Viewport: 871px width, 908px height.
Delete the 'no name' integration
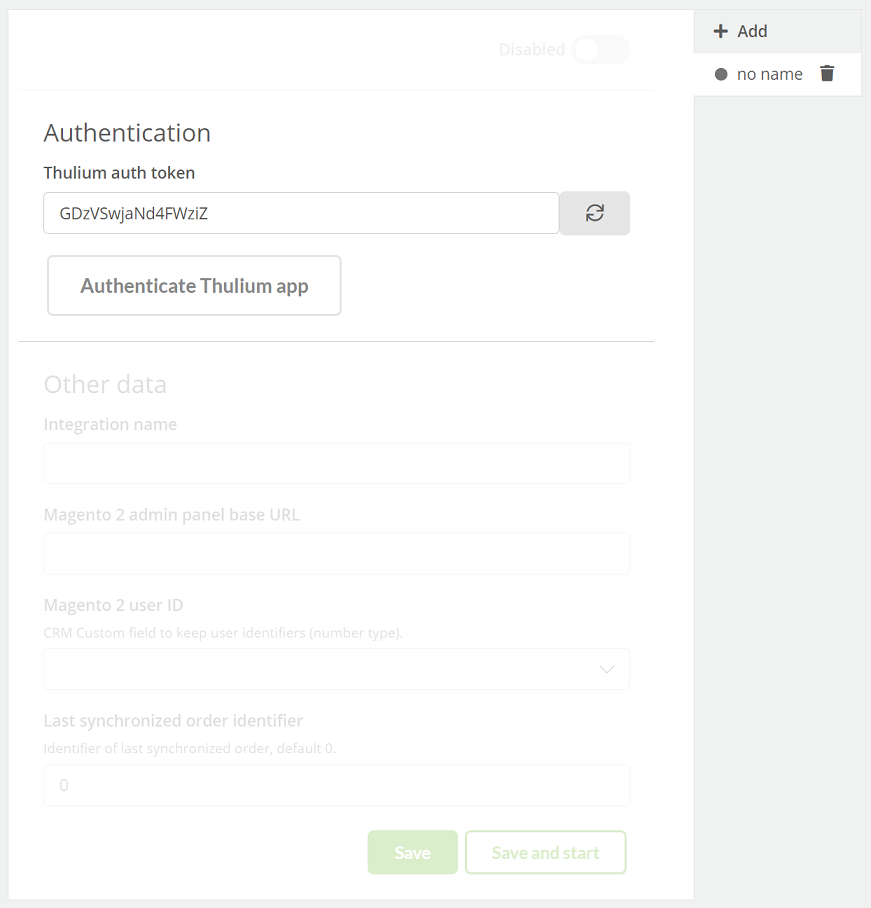click(827, 74)
